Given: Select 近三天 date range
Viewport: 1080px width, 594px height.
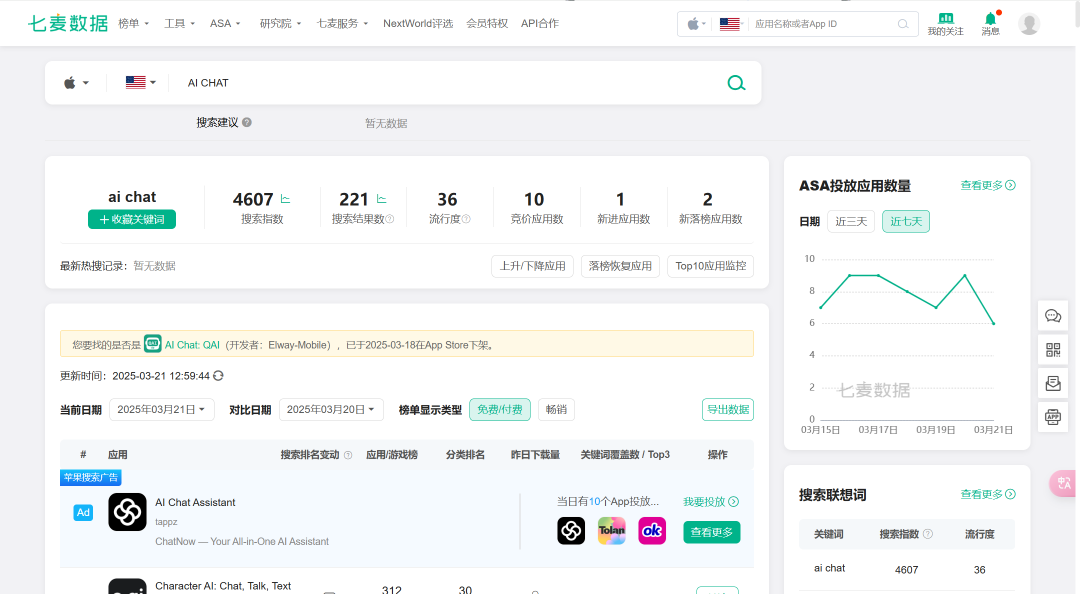Looking at the screenshot, I should pyautogui.click(x=851, y=221).
